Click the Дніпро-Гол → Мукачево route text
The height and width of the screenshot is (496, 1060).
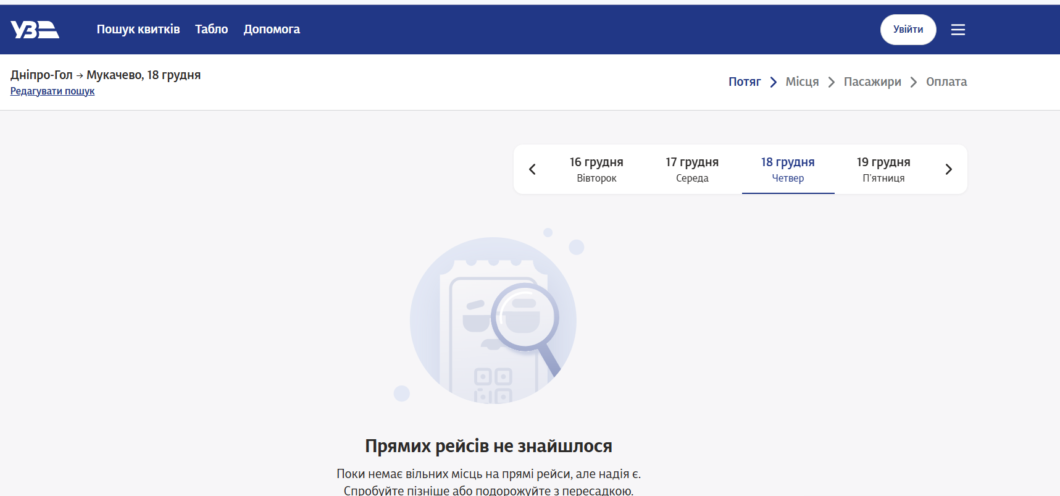[x=105, y=75]
